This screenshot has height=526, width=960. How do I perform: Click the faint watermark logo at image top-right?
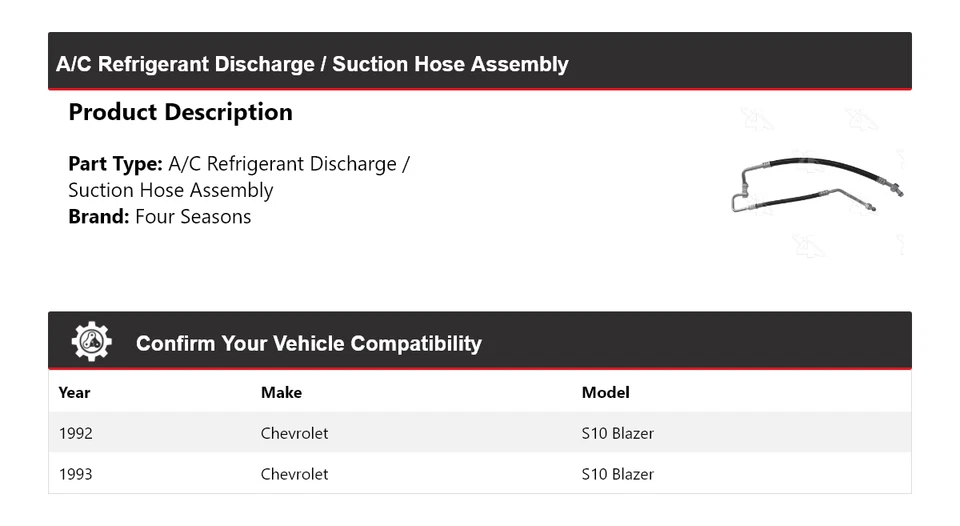(861, 119)
